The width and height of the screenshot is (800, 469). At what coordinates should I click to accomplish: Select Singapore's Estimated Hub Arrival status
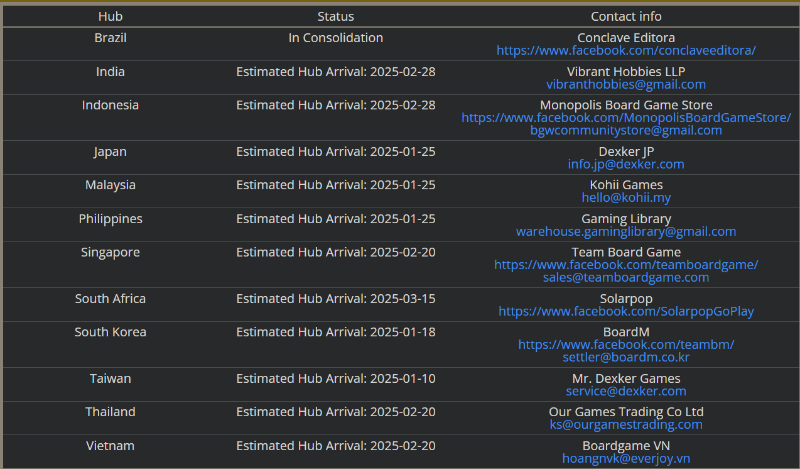tap(336, 252)
